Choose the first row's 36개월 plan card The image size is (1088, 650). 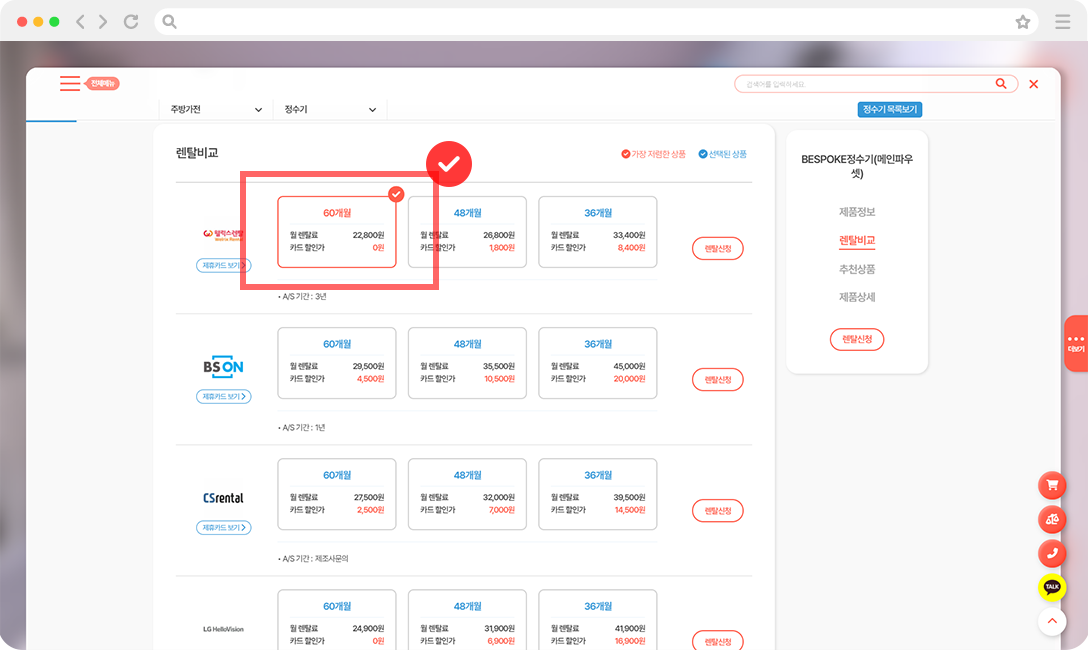598,232
